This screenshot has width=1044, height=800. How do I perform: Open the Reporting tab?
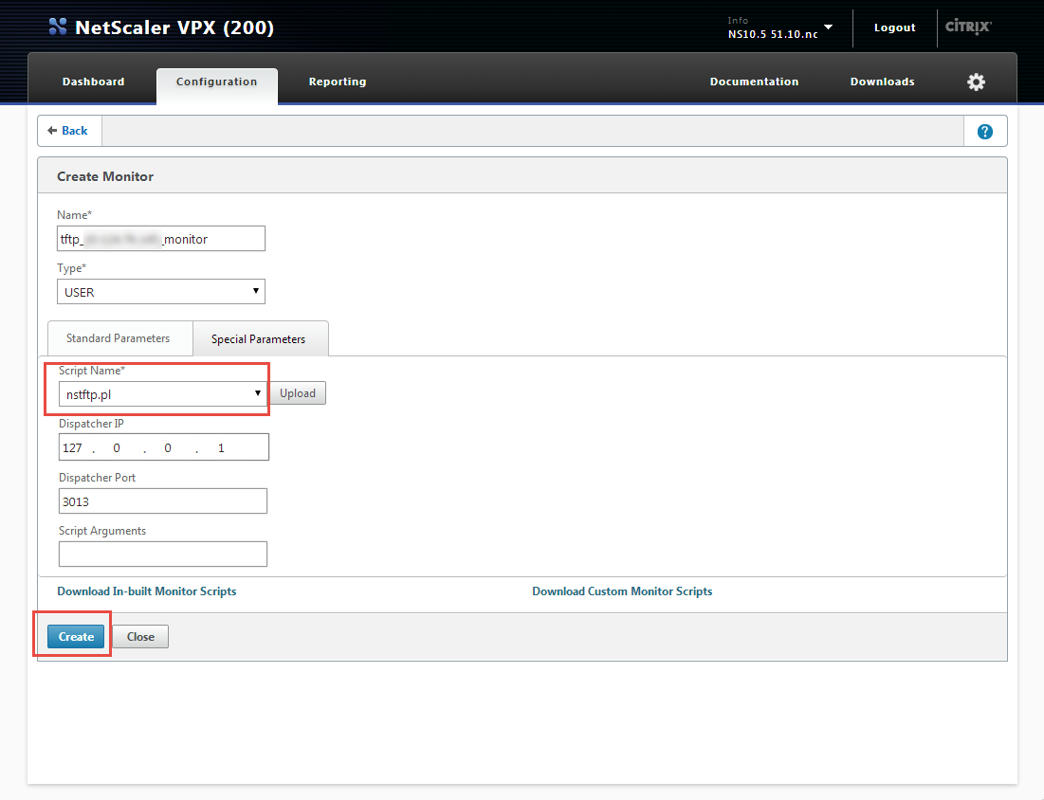point(337,82)
